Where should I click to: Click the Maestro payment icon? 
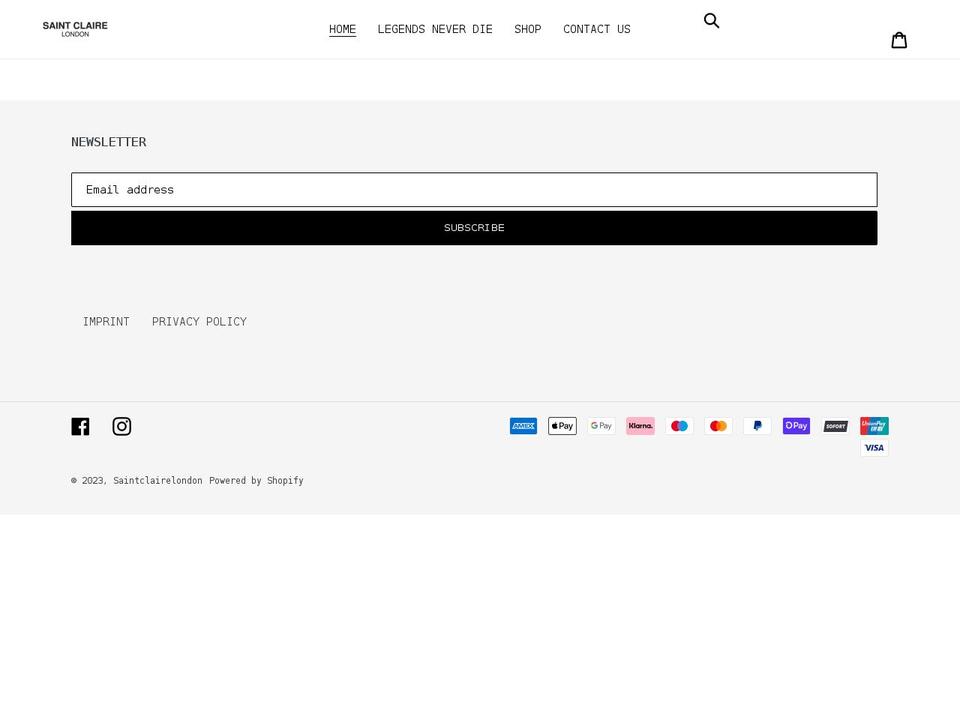[x=680, y=426]
